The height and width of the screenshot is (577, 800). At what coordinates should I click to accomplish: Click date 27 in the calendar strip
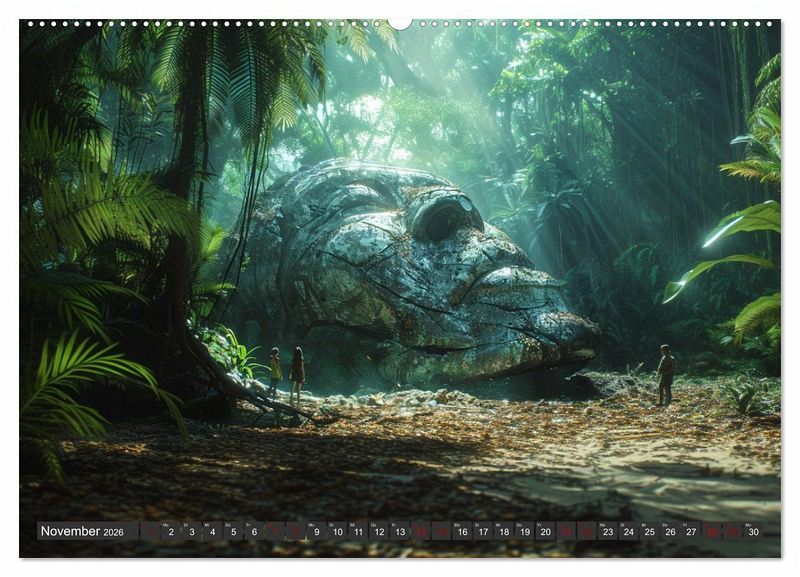pyautogui.click(x=691, y=532)
